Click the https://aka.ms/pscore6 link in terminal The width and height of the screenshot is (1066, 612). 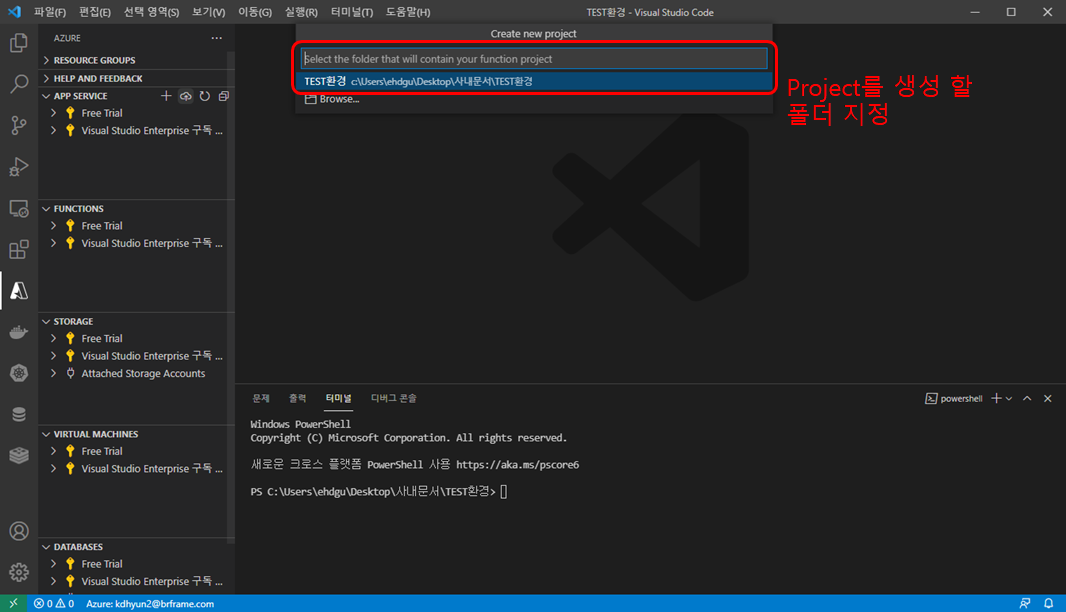(517, 464)
